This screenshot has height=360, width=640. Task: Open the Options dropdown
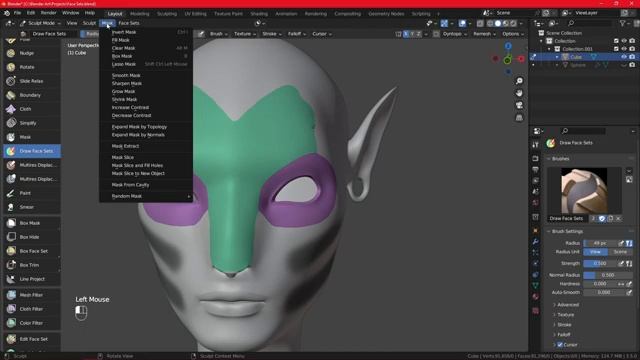click(x=513, y=34)
